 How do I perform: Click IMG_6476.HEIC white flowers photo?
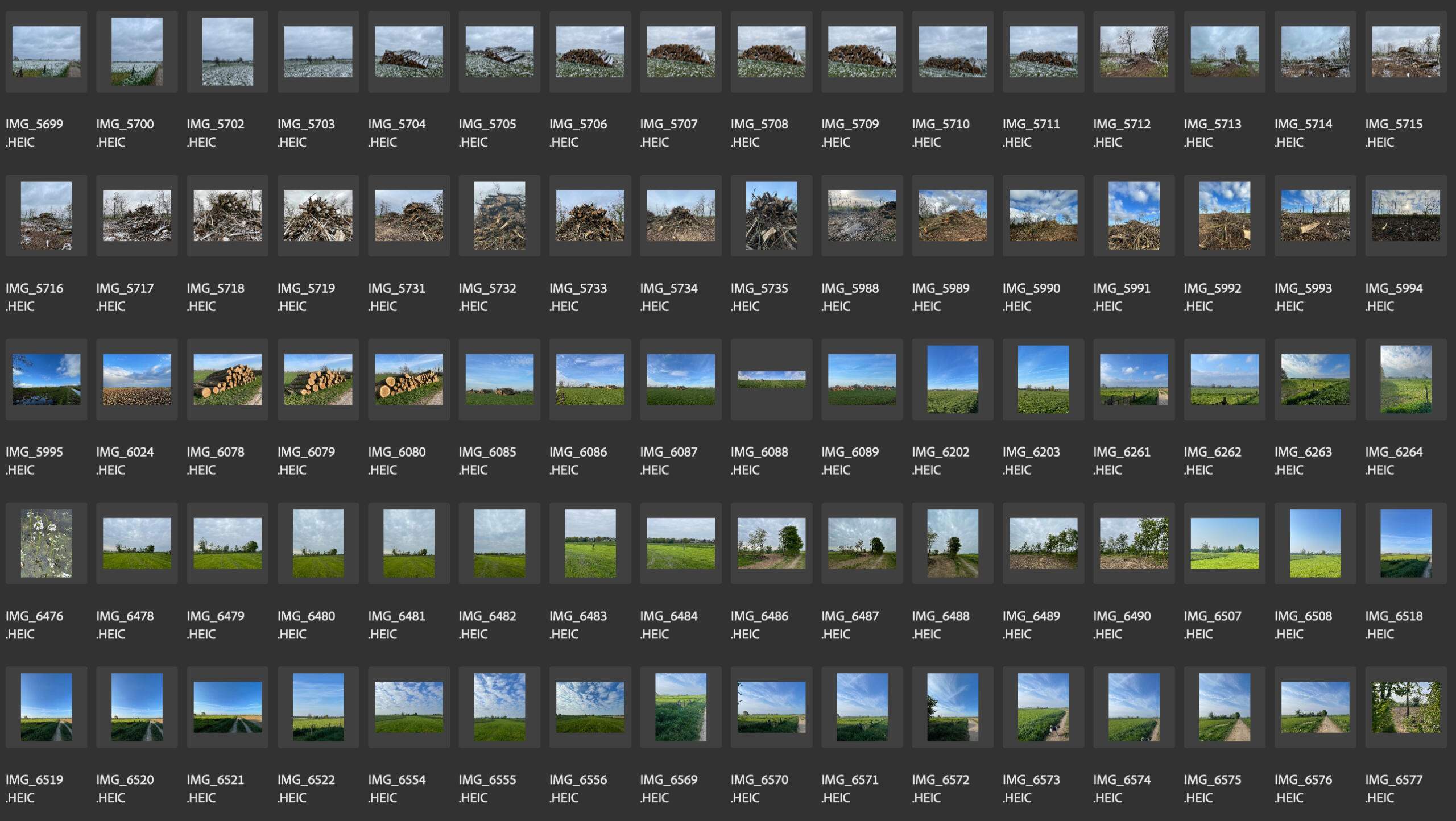[46, 543]
